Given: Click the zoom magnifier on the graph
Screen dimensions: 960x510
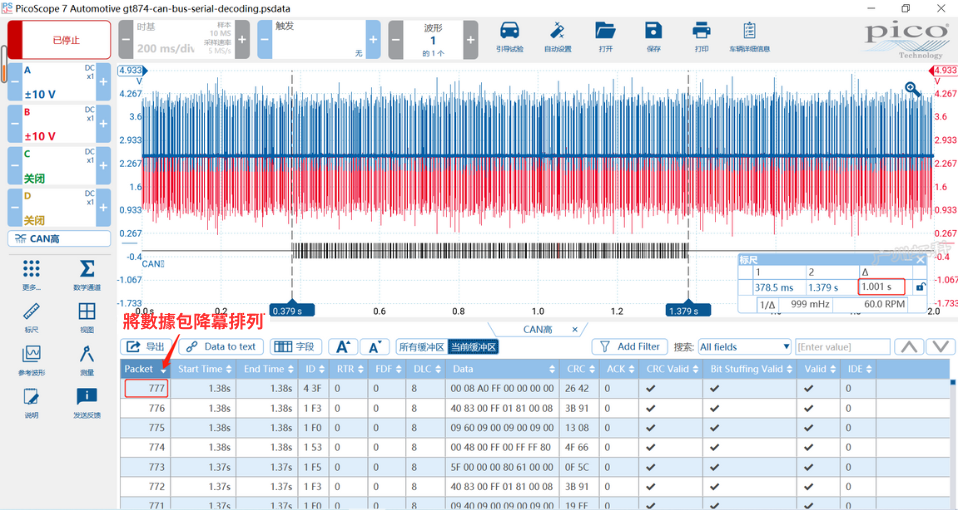Looking at the screenshot, I should point(912,90).
